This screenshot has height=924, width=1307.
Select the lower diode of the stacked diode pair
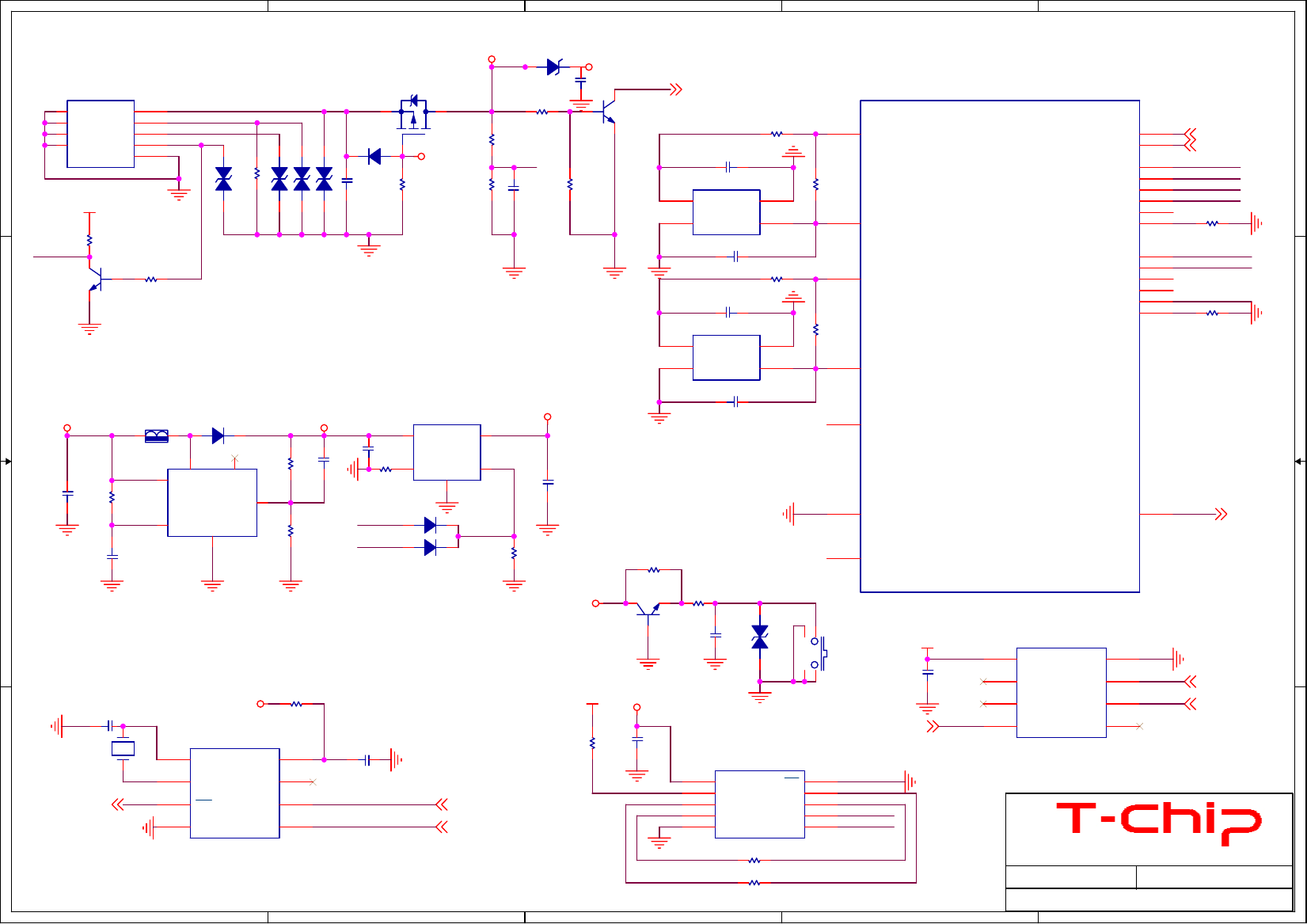(x=430, y=547)
